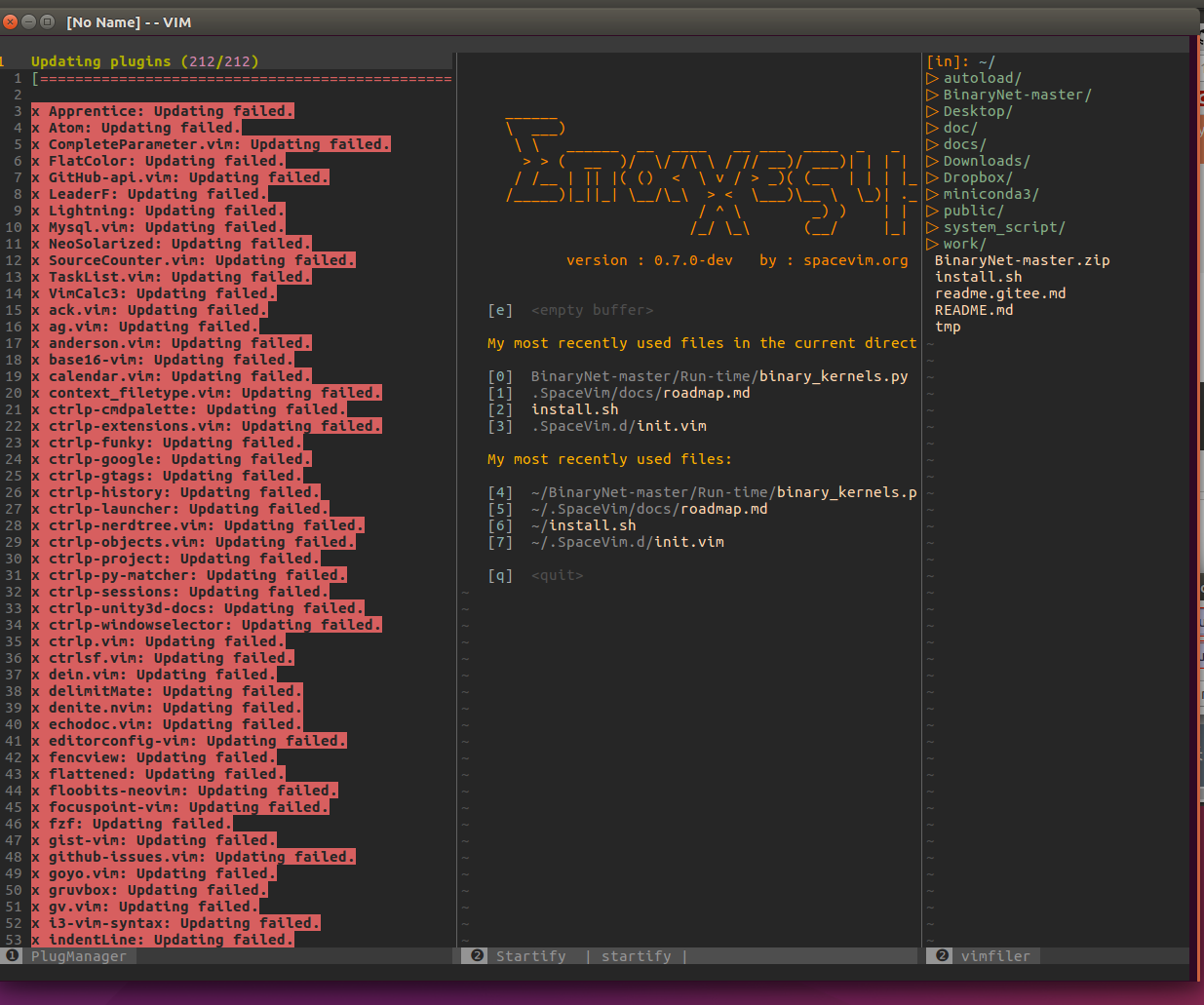This screenshot has height=1005, width=1204.
Task: Open Startify entry [2] install.sh
Action: [553, 409]
